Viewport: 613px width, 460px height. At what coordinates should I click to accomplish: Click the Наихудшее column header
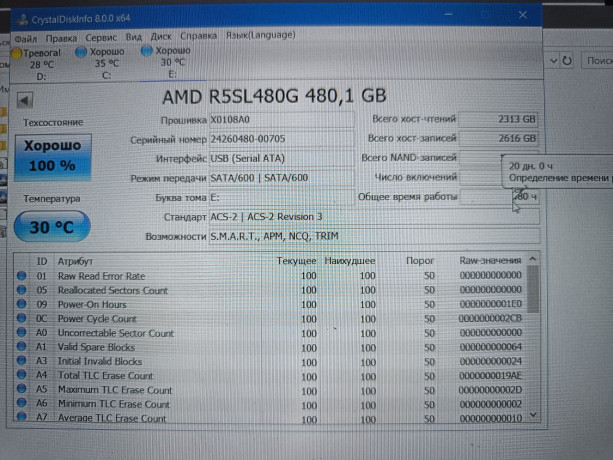350,261
